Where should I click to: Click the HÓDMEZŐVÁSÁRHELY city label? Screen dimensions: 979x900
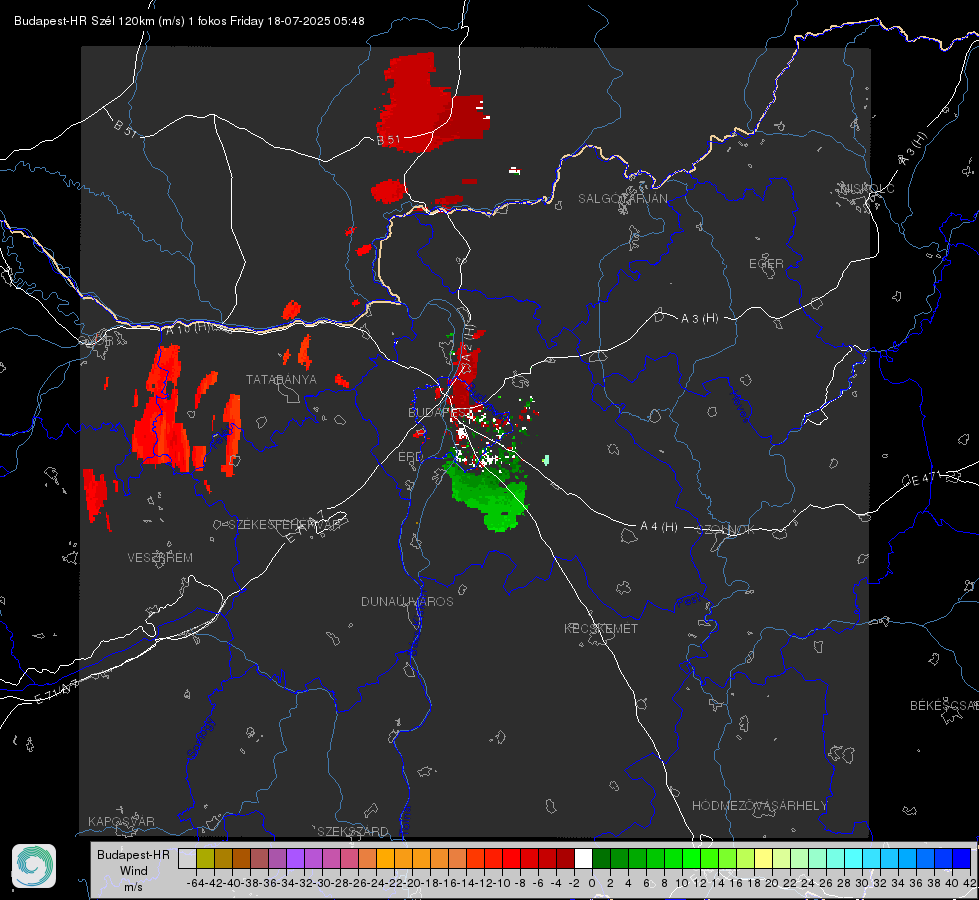759,806
